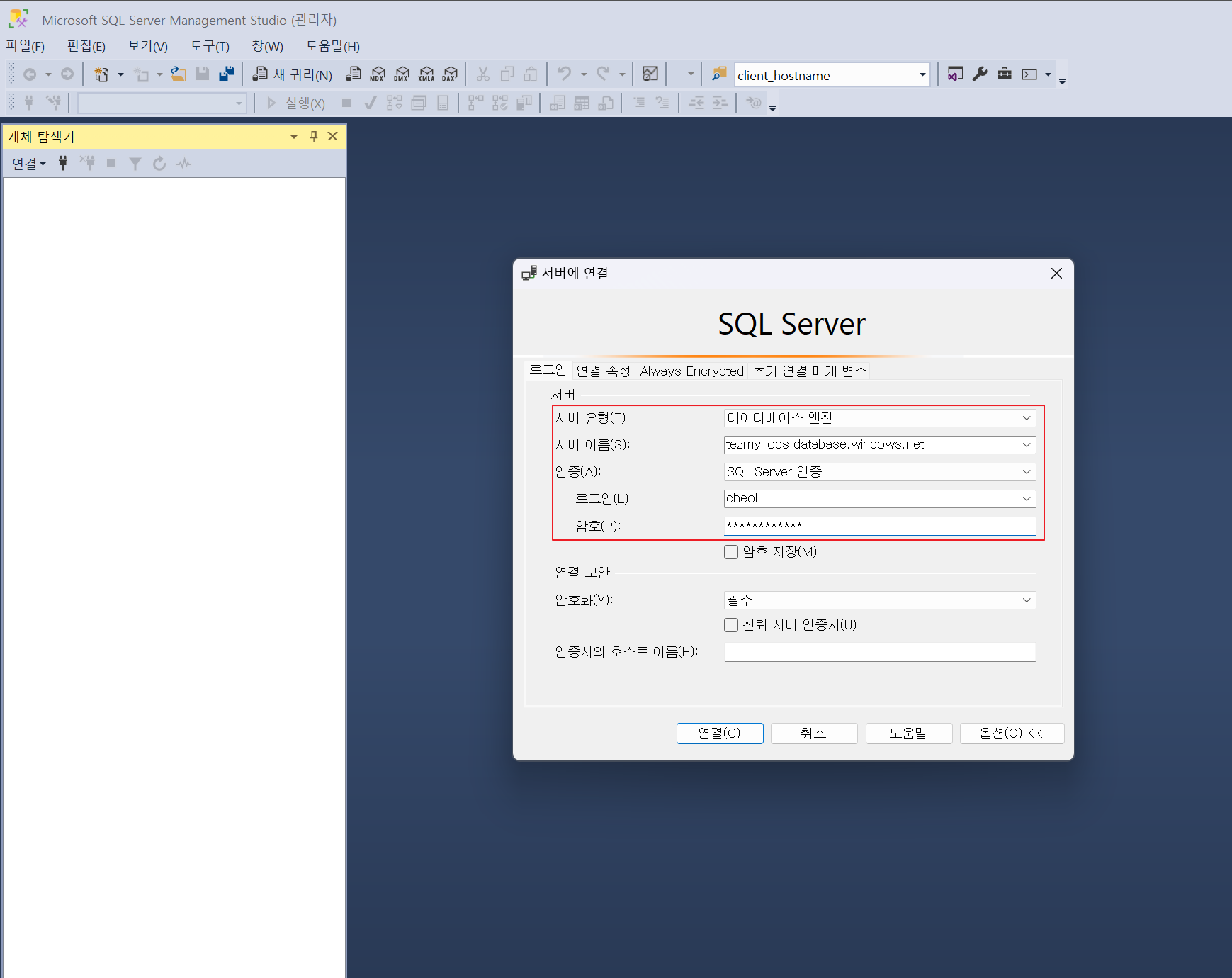1232x978 pixels.
Task: Click the Redo arrow icon
Action: click(x=603, y=74)
